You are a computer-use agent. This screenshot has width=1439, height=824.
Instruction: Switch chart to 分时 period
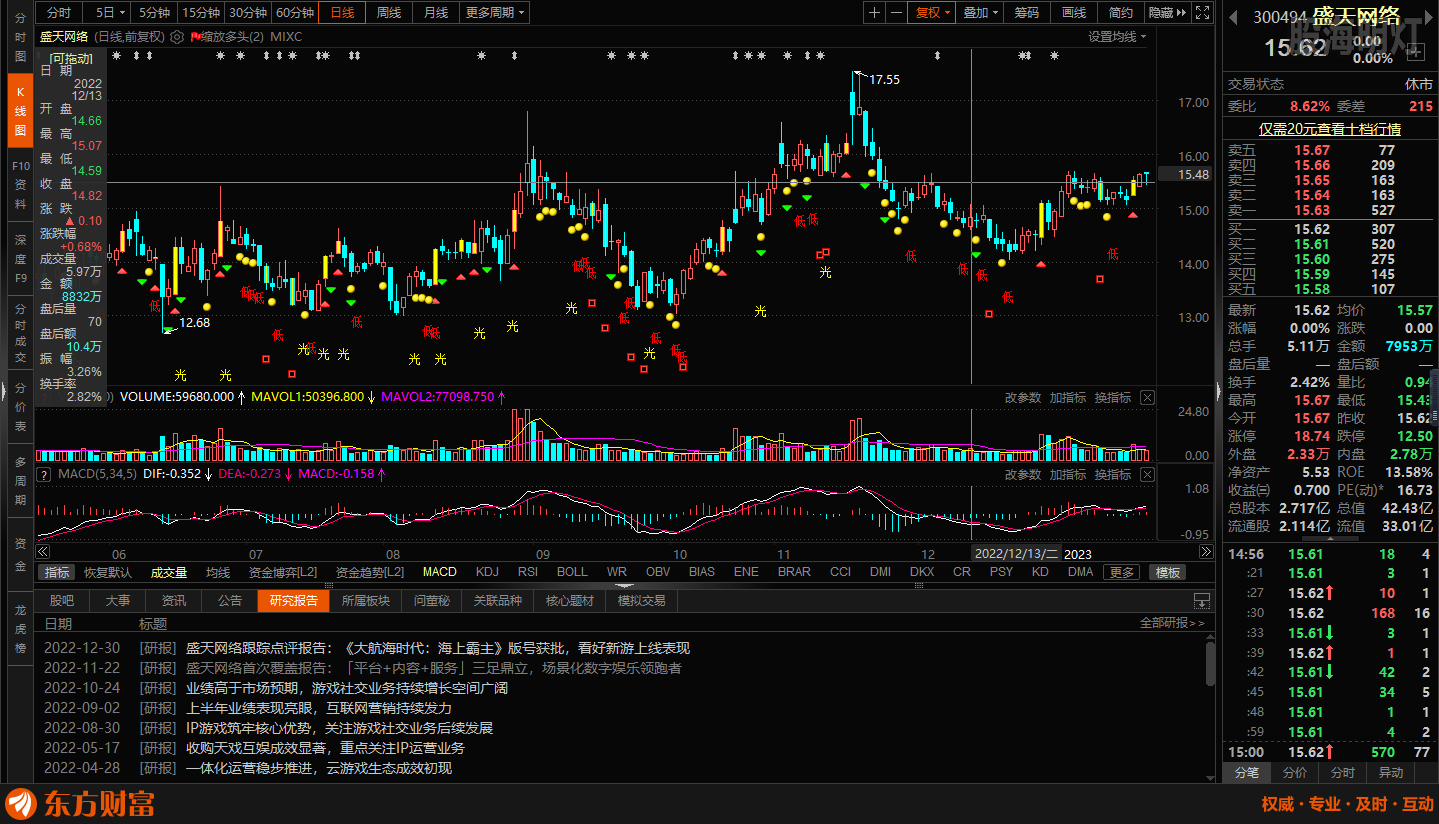click(x=59, y=13)
